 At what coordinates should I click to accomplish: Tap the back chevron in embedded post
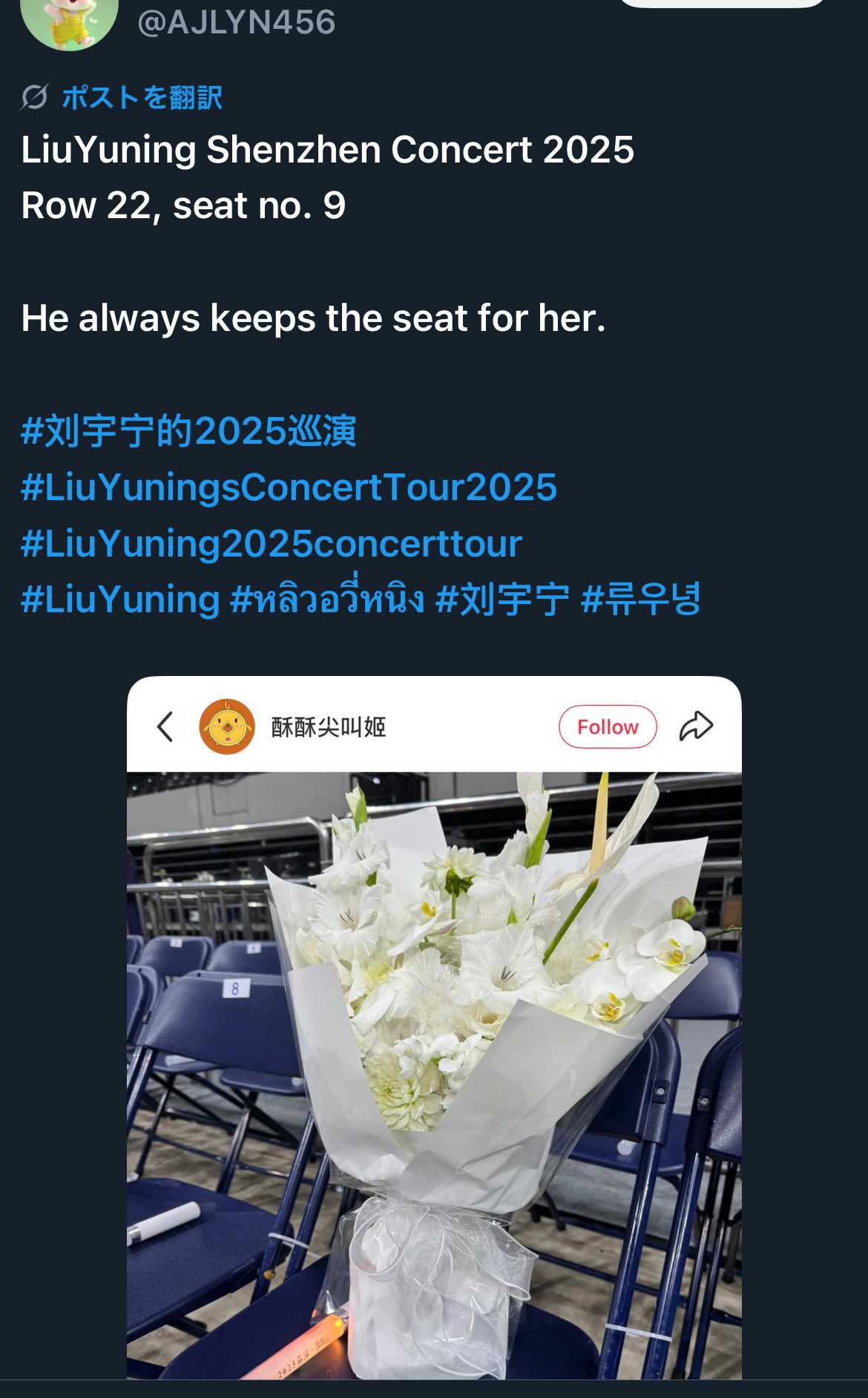[x=165, y=726]
